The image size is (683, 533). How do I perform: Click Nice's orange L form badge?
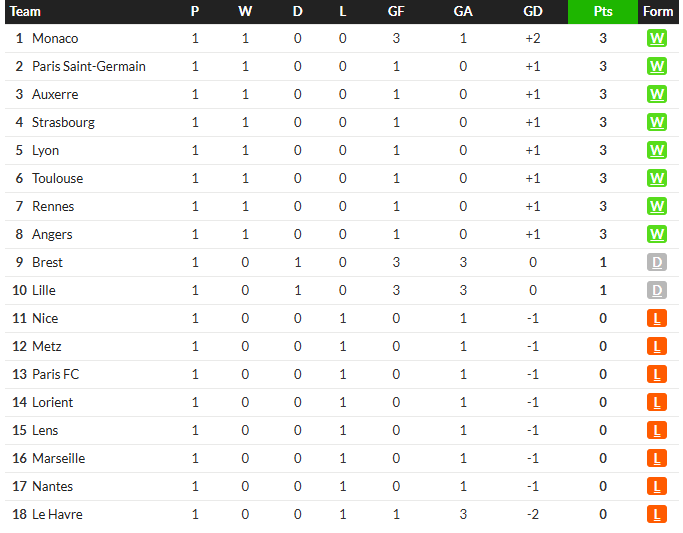pyautogui.click(x=656, y=318)
